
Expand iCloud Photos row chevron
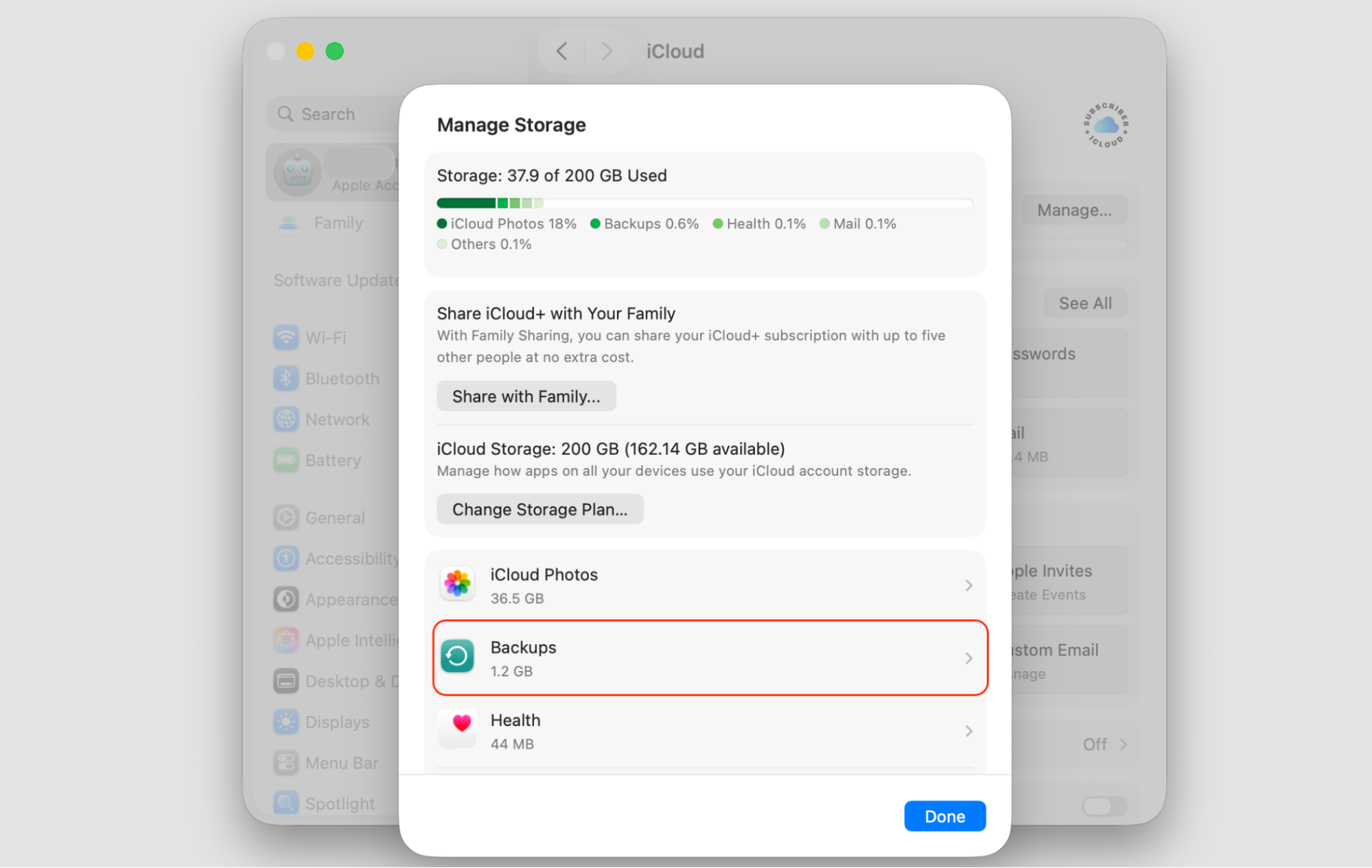click(968, 585)
